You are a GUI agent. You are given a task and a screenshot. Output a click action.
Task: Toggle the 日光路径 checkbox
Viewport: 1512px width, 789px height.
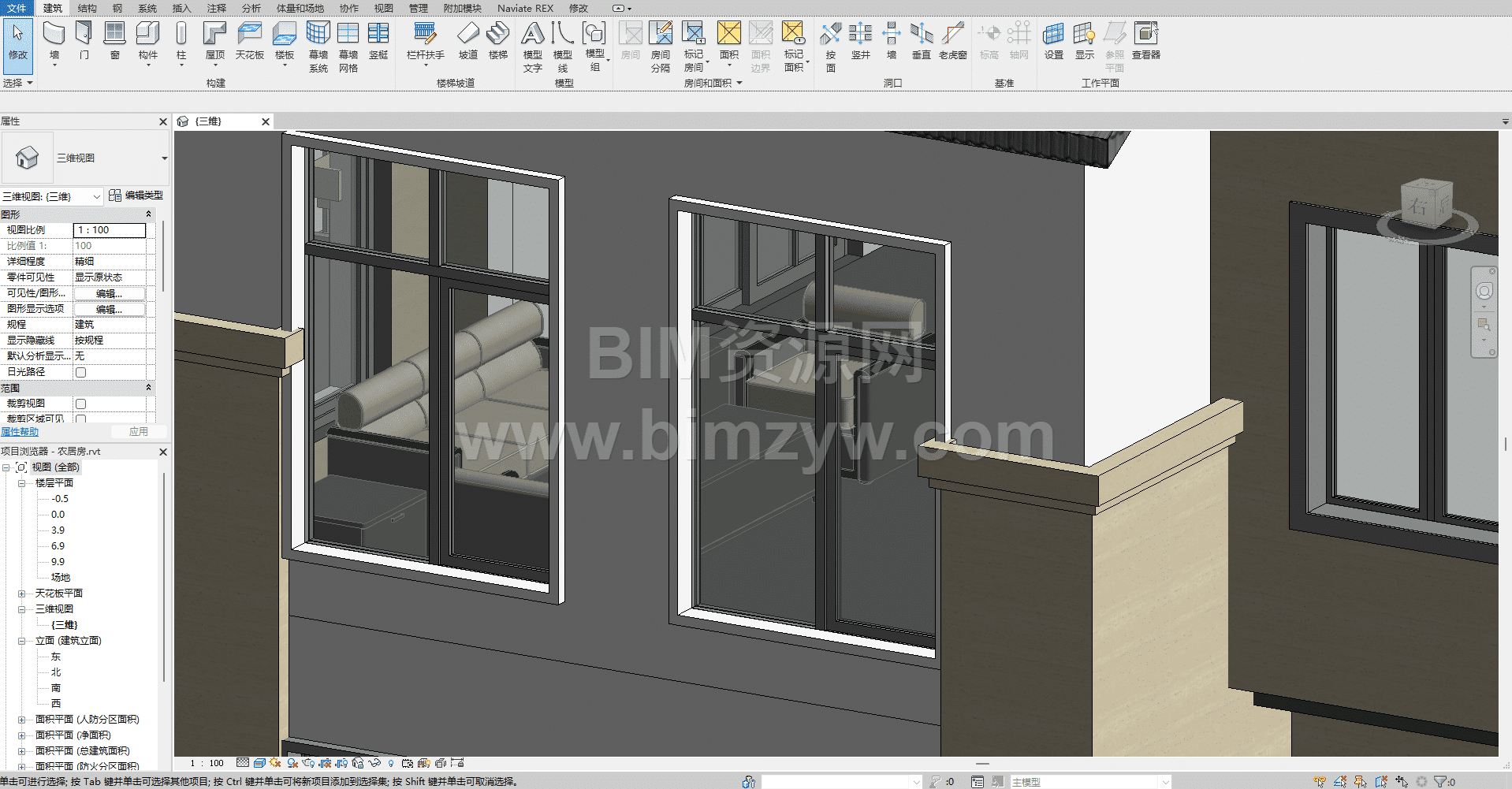point(80,372)
